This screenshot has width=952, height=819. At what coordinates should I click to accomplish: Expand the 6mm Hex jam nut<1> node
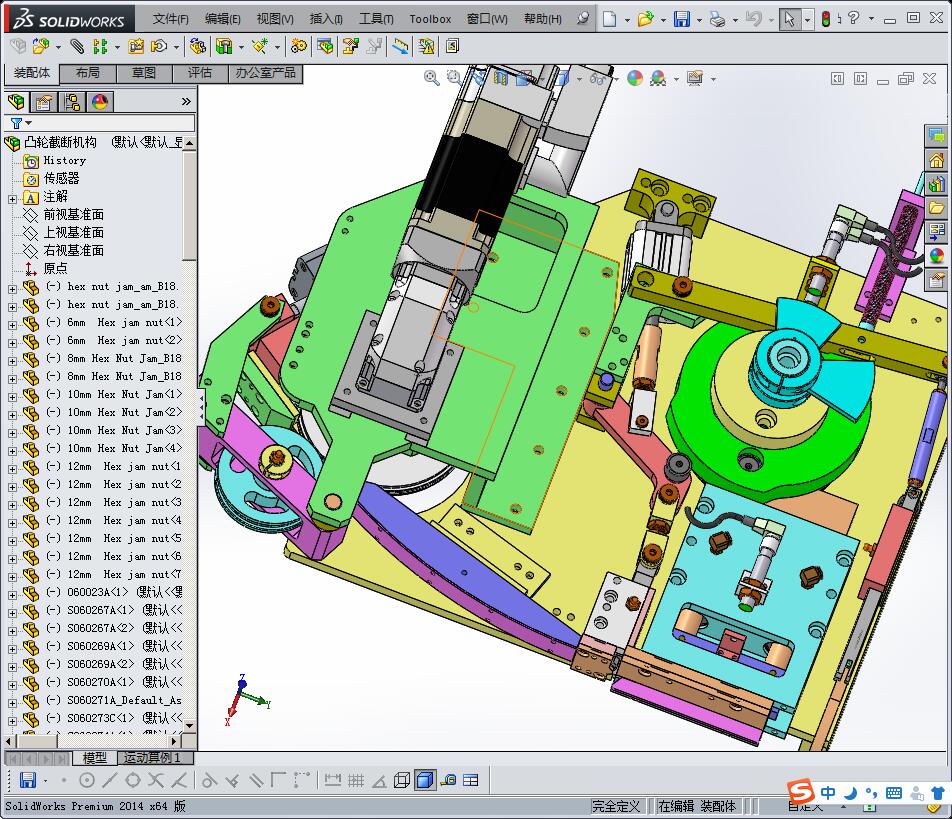pos(12,325)
